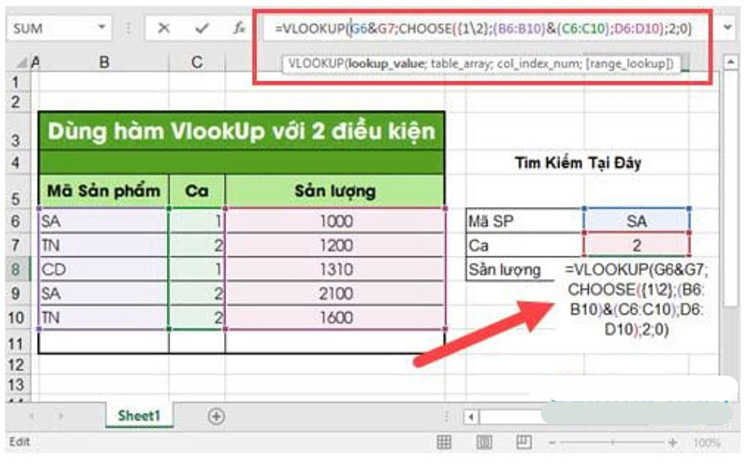This screenshot has height=464, width=750.
Task: Select the CD product code cell
Action: click(x=104, y=269)
